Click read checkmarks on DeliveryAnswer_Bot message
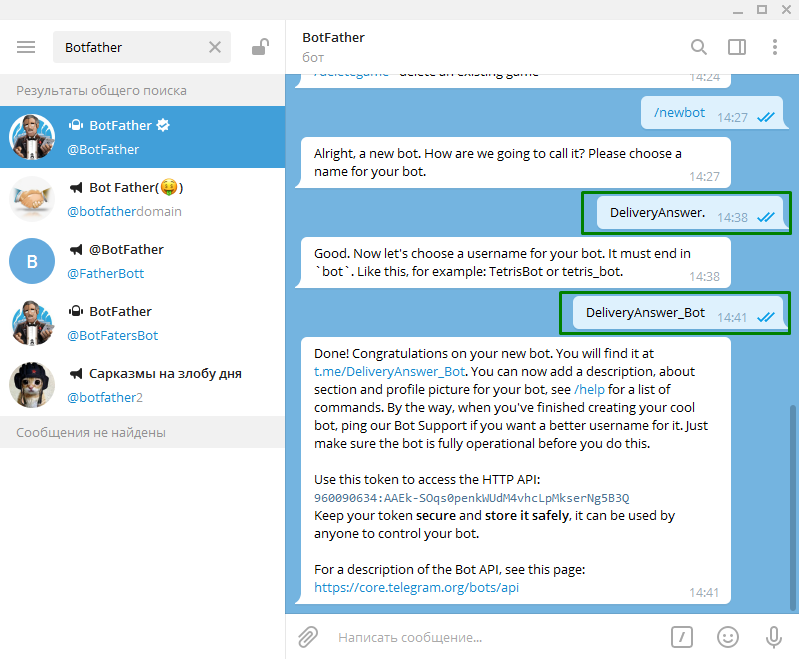Viewport: 799px width, 659px height. (x=765, y=317)
